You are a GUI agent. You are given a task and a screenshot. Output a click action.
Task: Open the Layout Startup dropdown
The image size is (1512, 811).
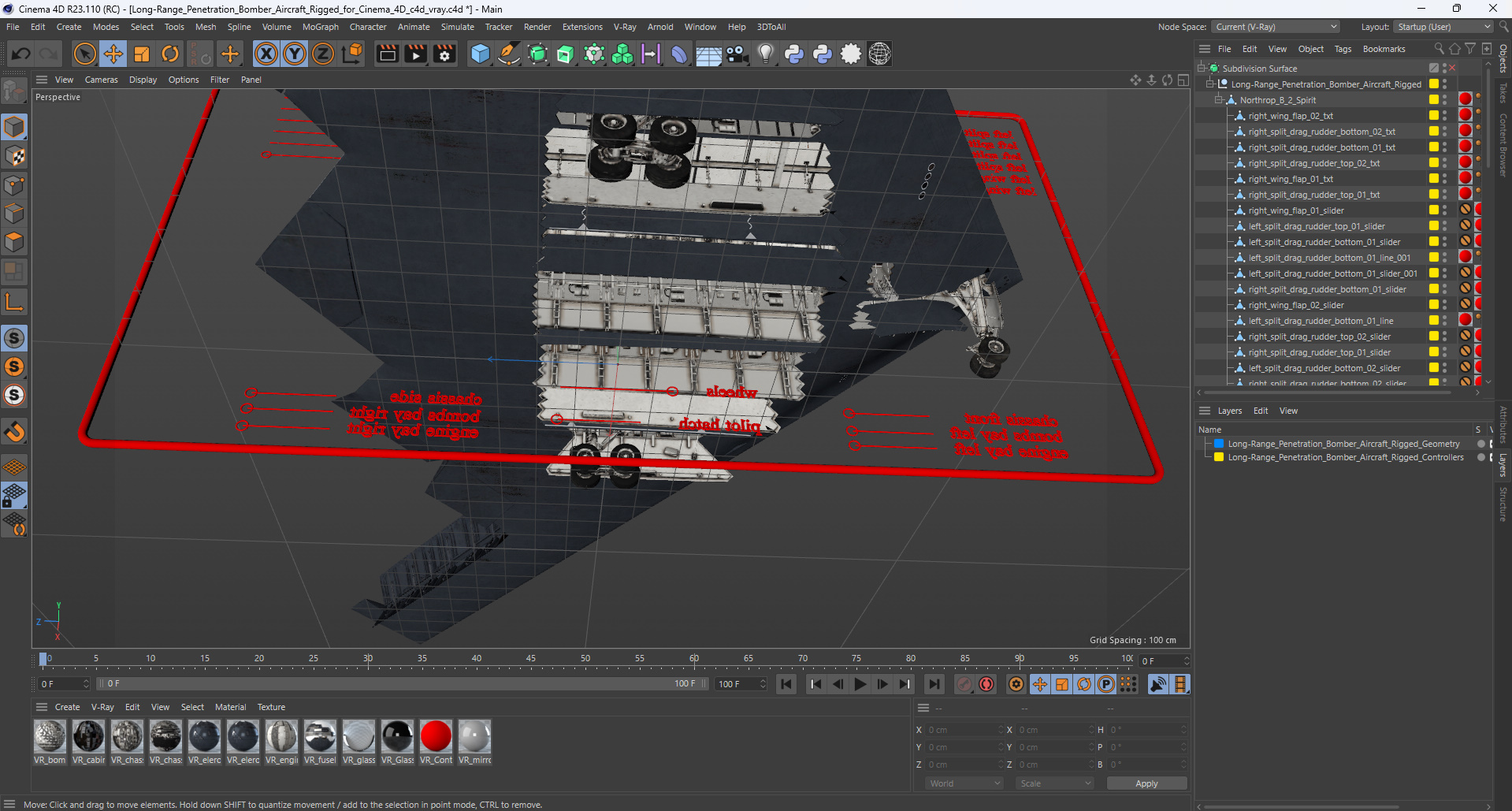click(1443, 27)
